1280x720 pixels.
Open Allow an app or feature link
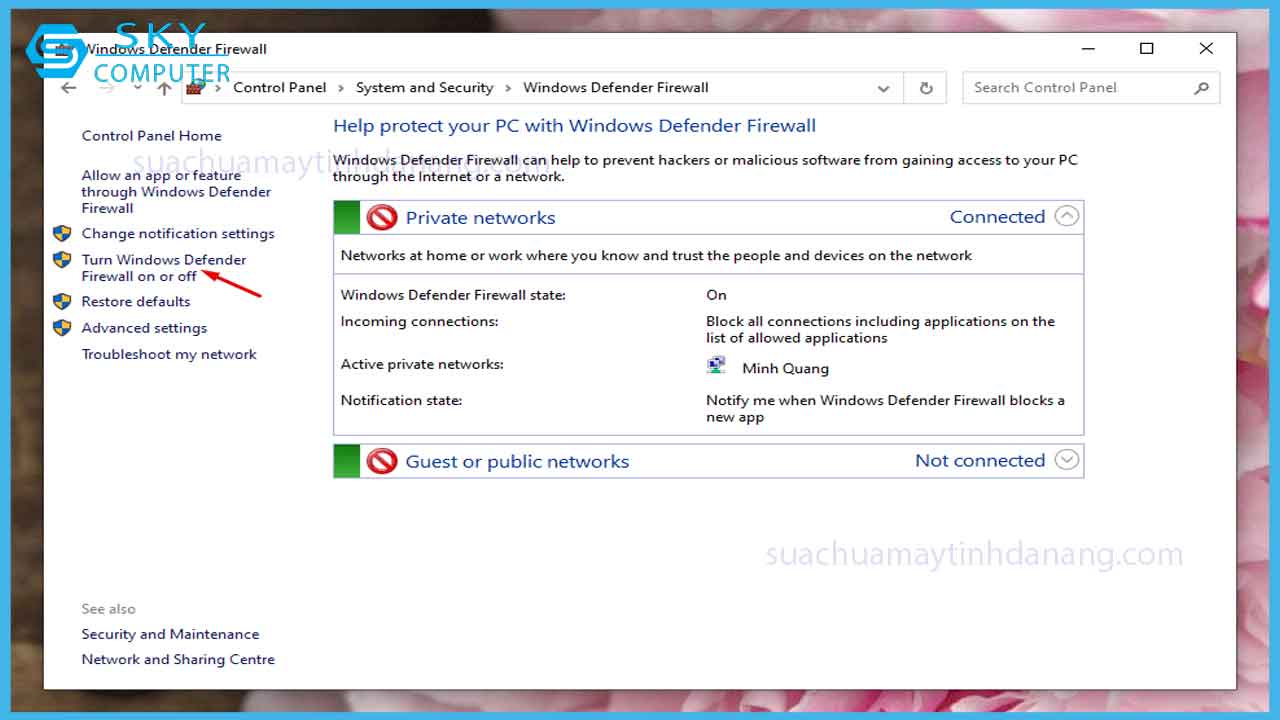pyautogui.click(x=176, y=192)
